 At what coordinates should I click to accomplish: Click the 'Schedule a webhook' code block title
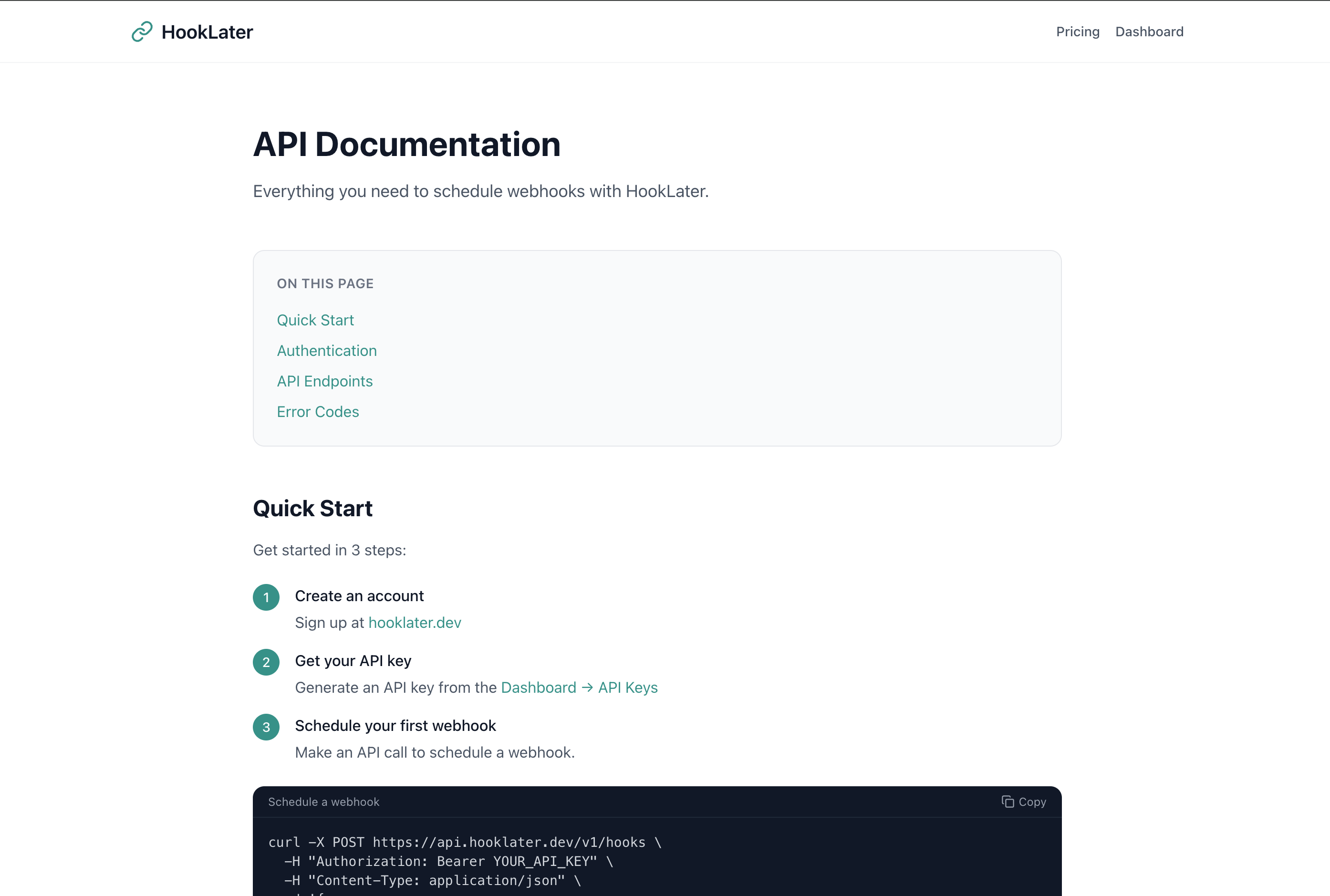click(323, 802)
